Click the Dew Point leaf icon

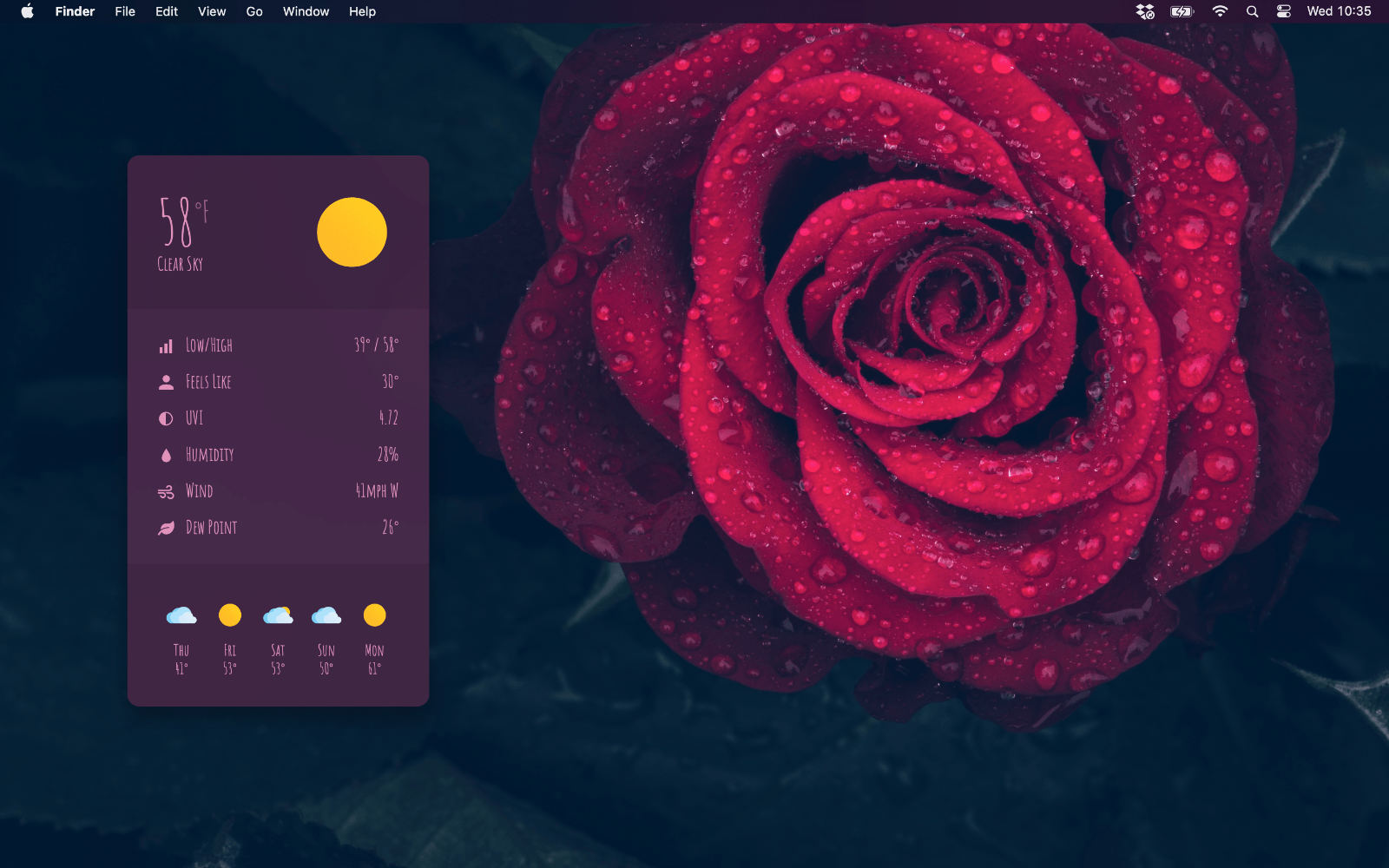click(x=166, y=528)
